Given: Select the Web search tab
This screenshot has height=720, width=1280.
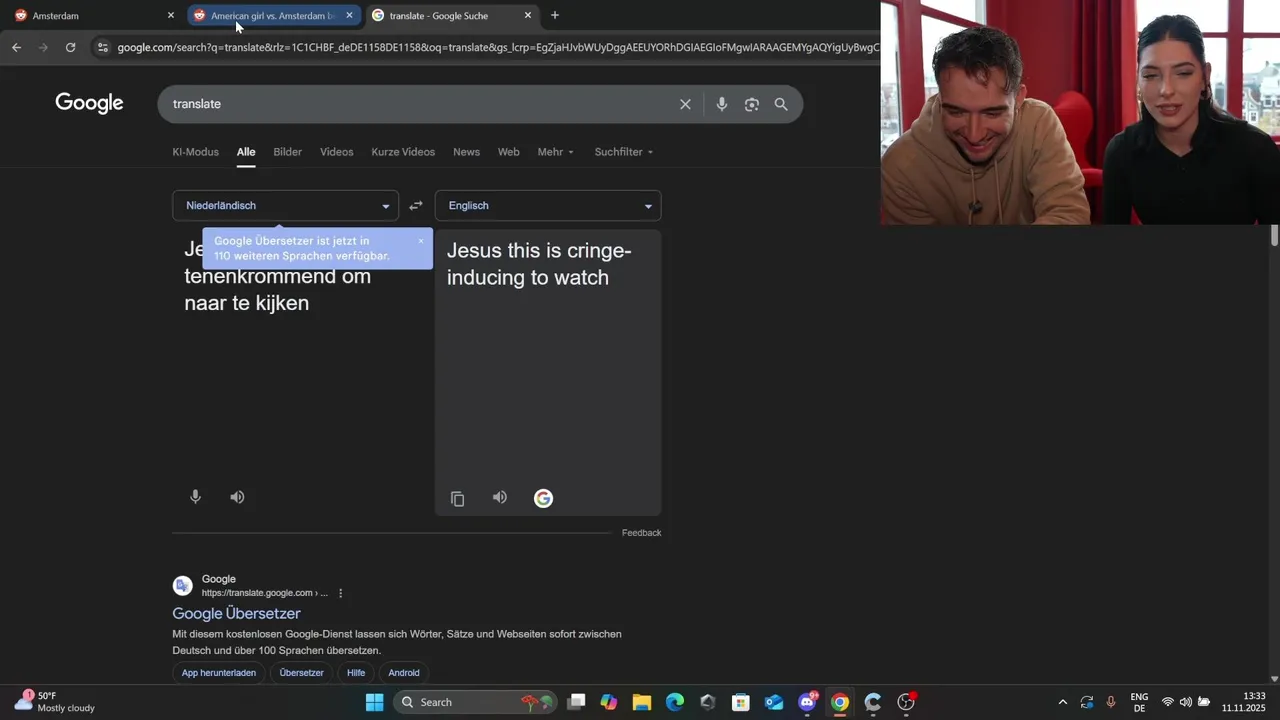Looking at the screenshot, I should click(x=509, y=152).
